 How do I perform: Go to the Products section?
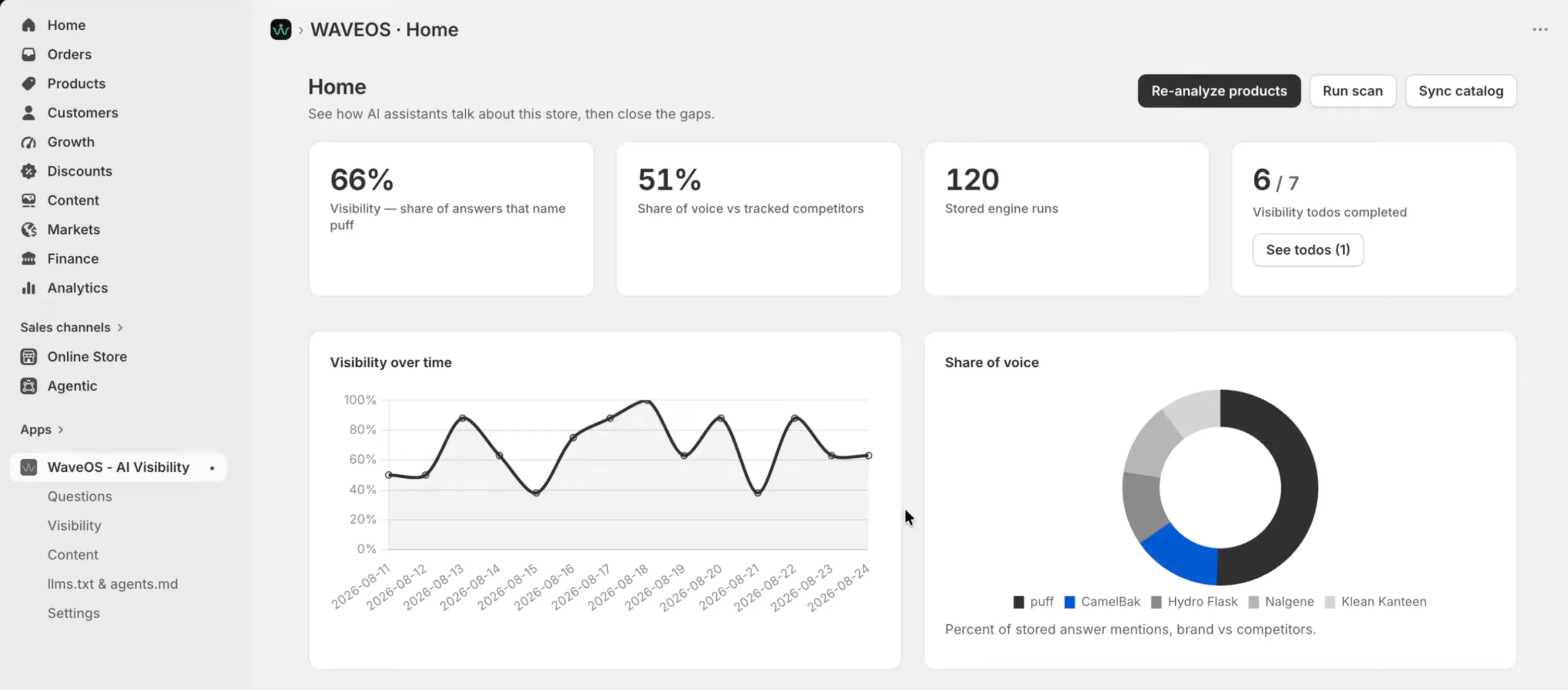[76, 84]
